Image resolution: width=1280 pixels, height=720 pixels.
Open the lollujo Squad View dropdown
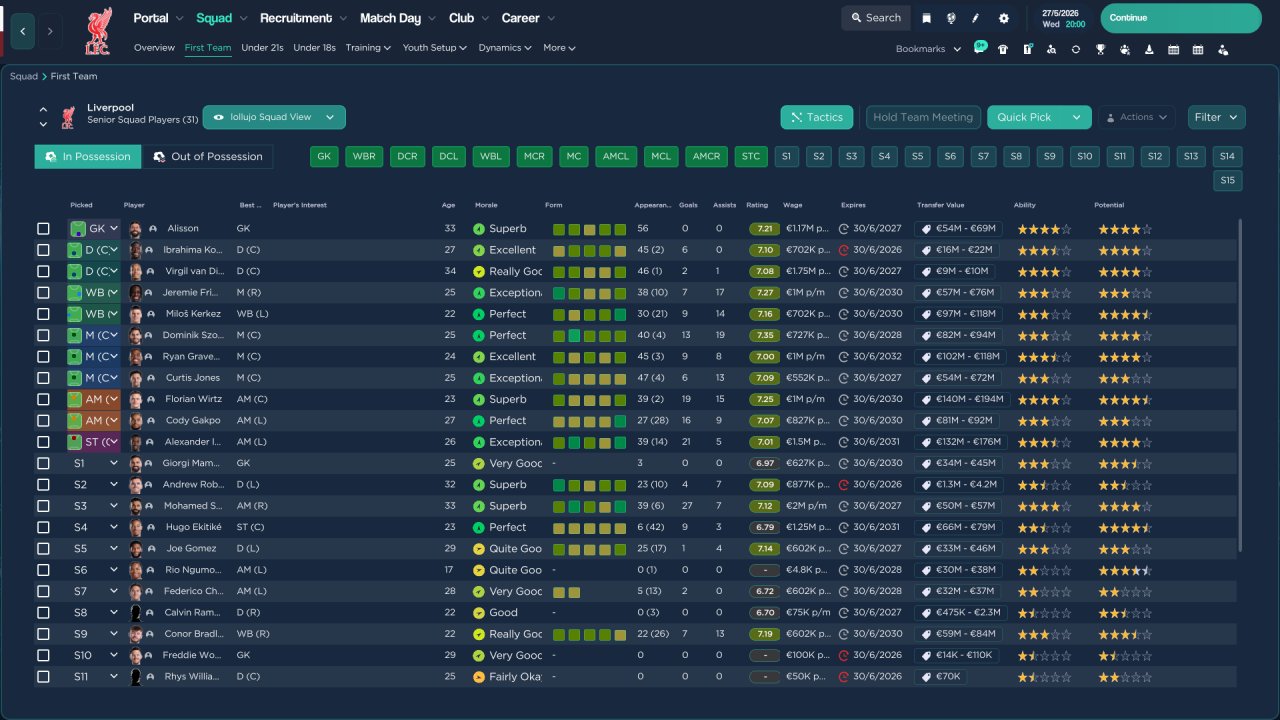[x=274, y=117]
